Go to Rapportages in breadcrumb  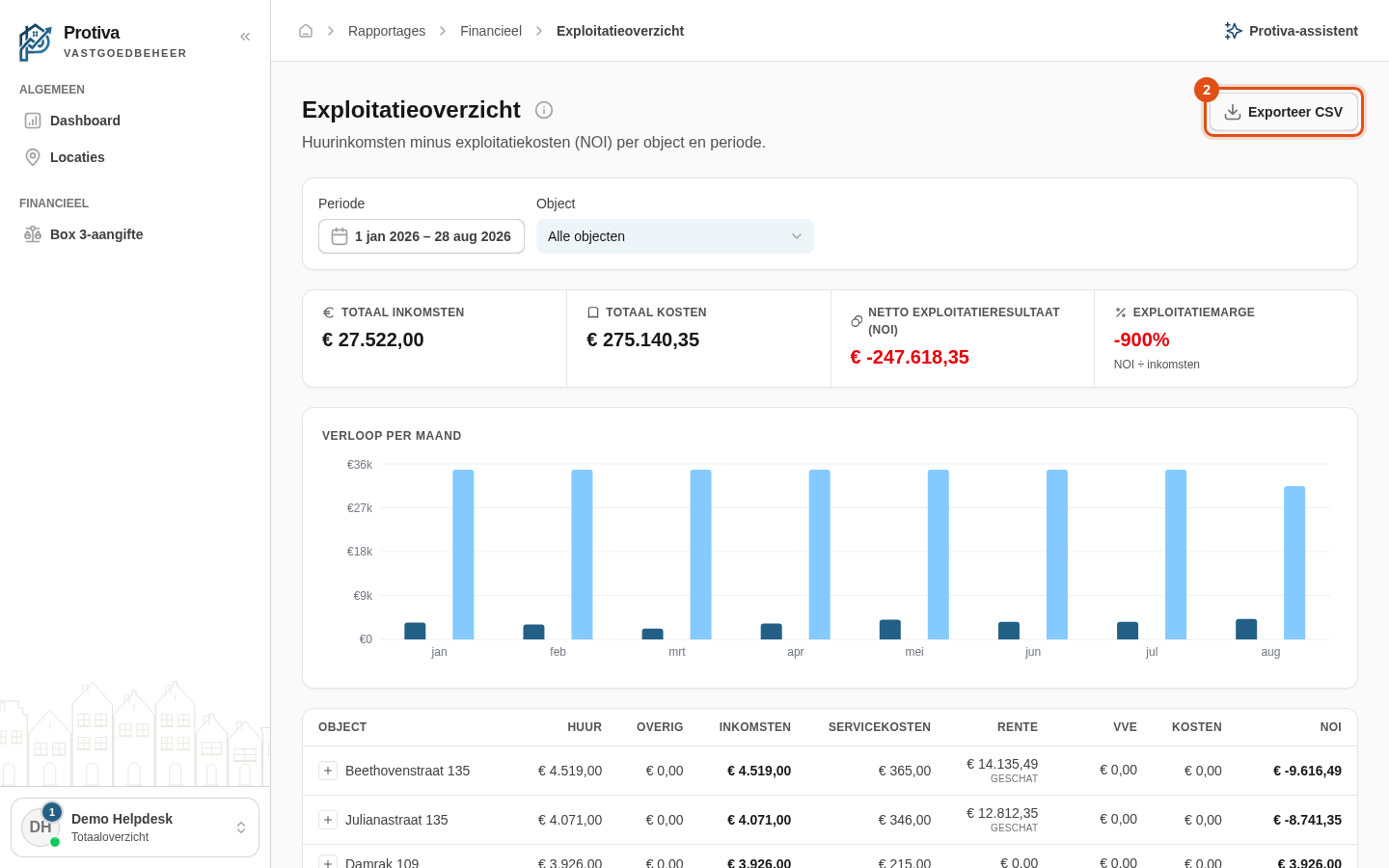387,31
